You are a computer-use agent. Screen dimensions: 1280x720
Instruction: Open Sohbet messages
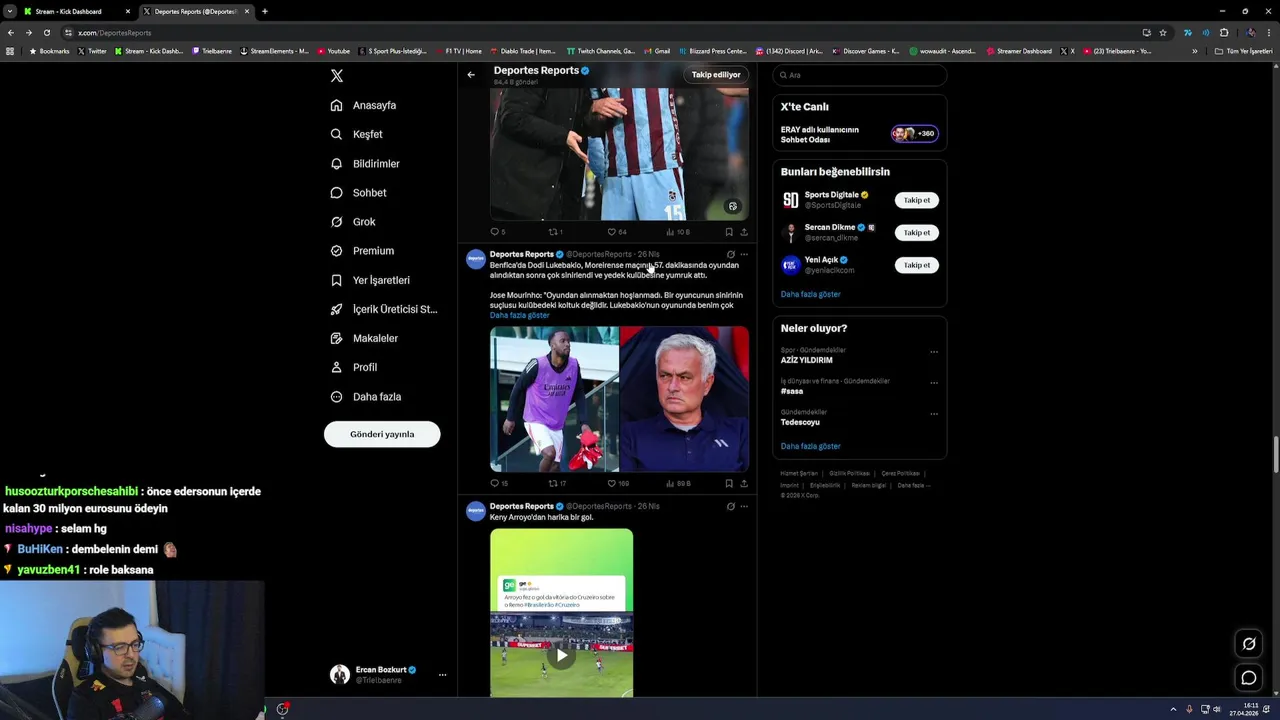coord(358,192)
